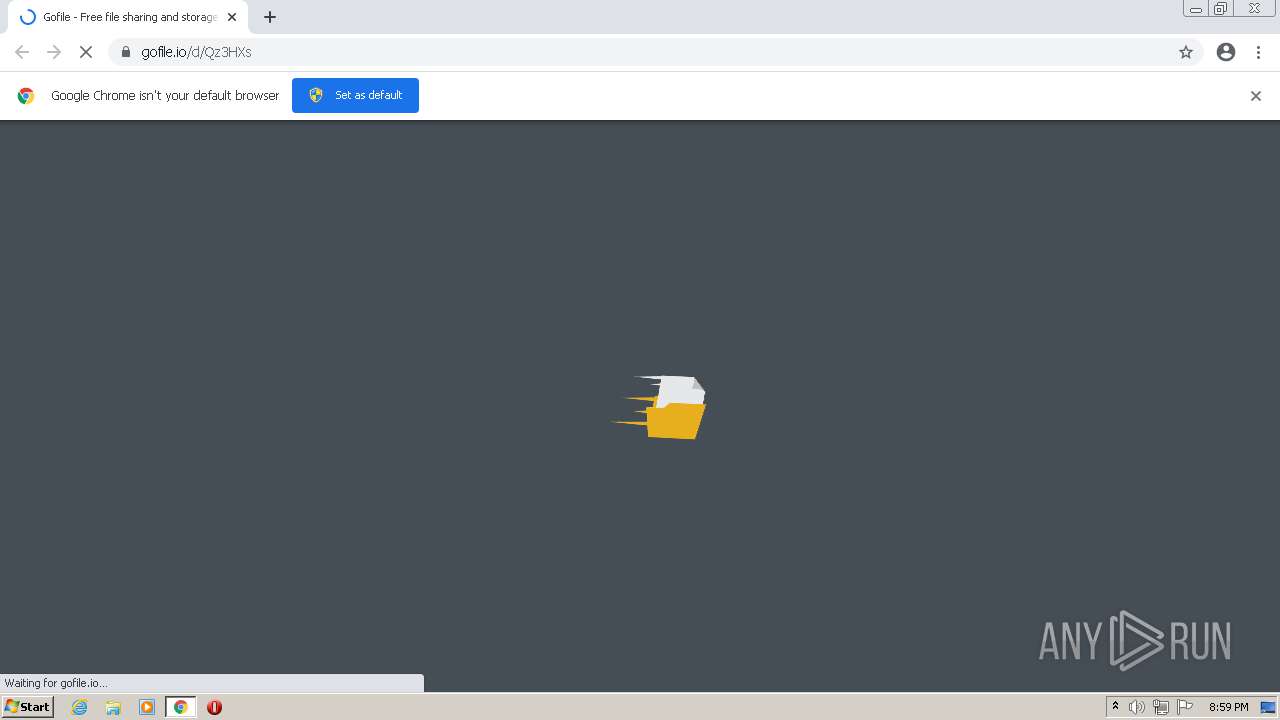
Task: Click the forward navigation arrow
Action: coord(54,52)
